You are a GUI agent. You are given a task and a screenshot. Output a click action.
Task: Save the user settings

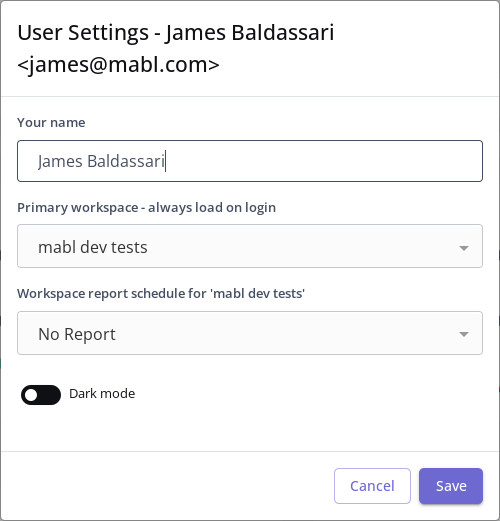click(451, 486)
